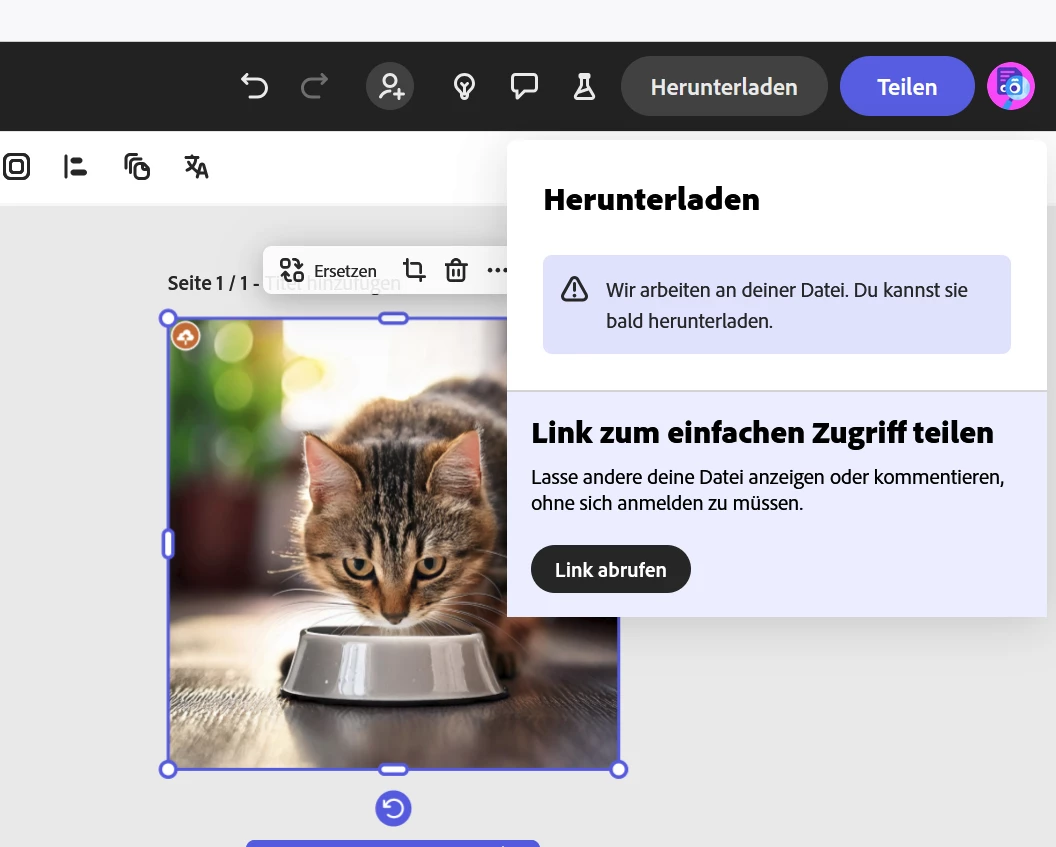The width and height of the screenshot is (1056, 847).
Task: Click the 'Wir arbeiten an deiner Datei' notice text
Action: pos(787,306)
